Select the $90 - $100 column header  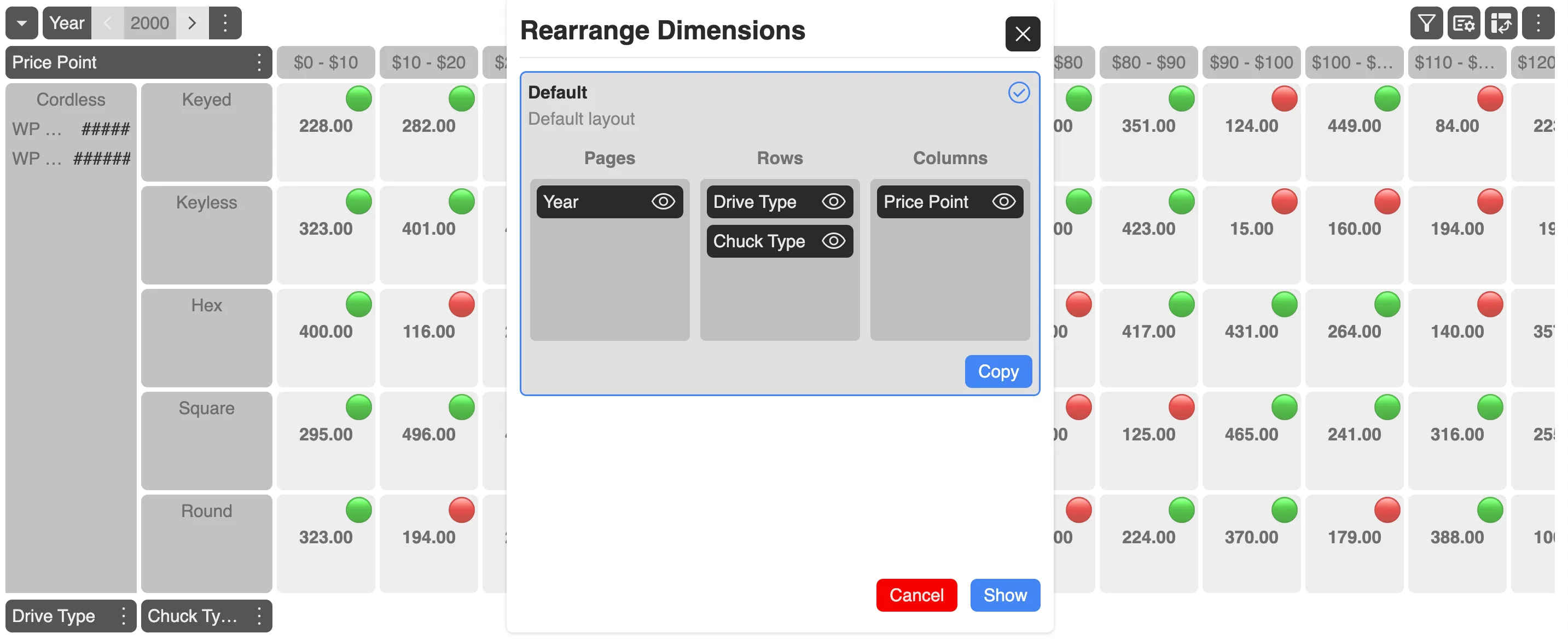1251,62
